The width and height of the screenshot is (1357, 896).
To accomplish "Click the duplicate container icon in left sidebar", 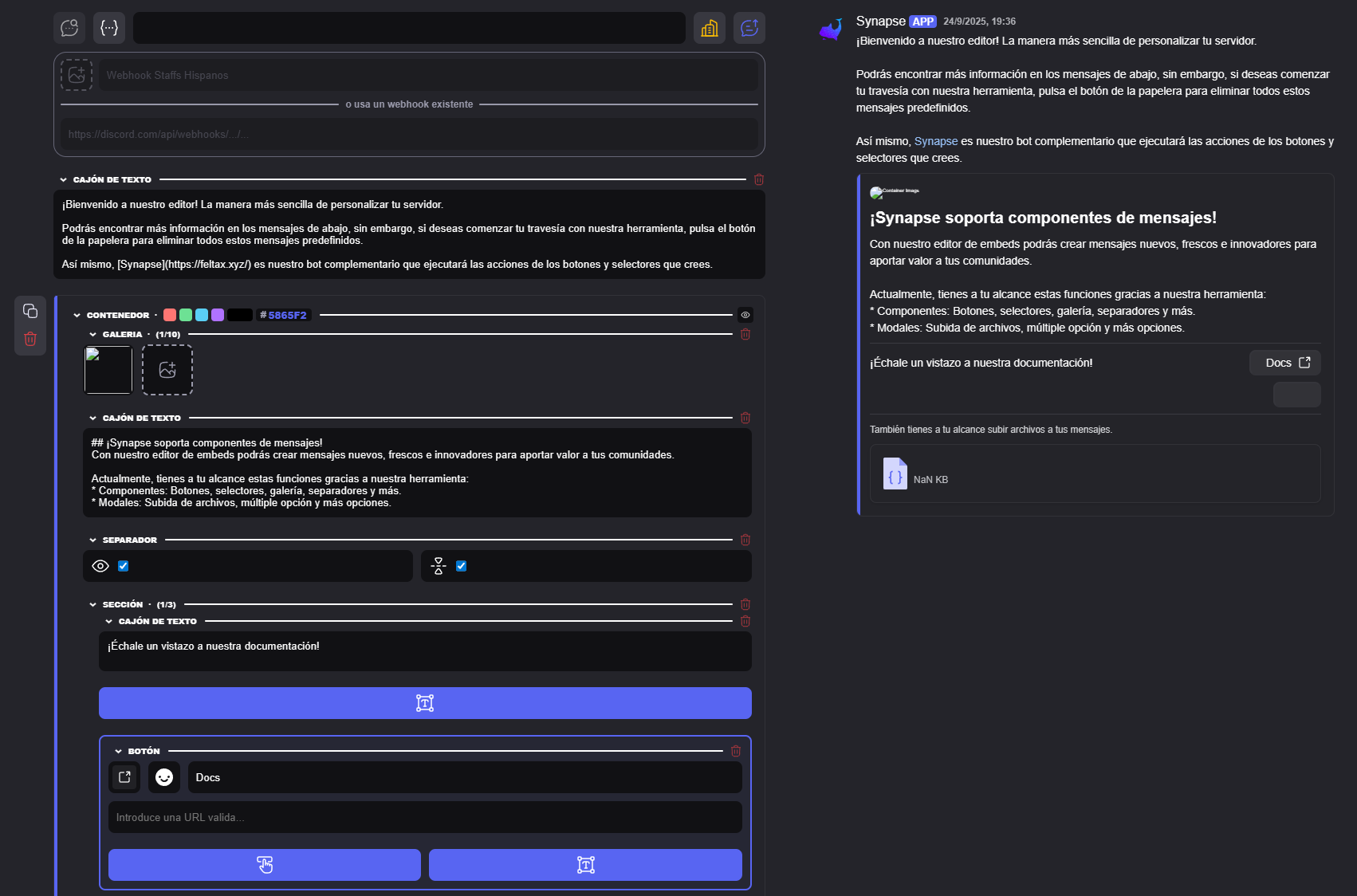I will tap(30, 311).
